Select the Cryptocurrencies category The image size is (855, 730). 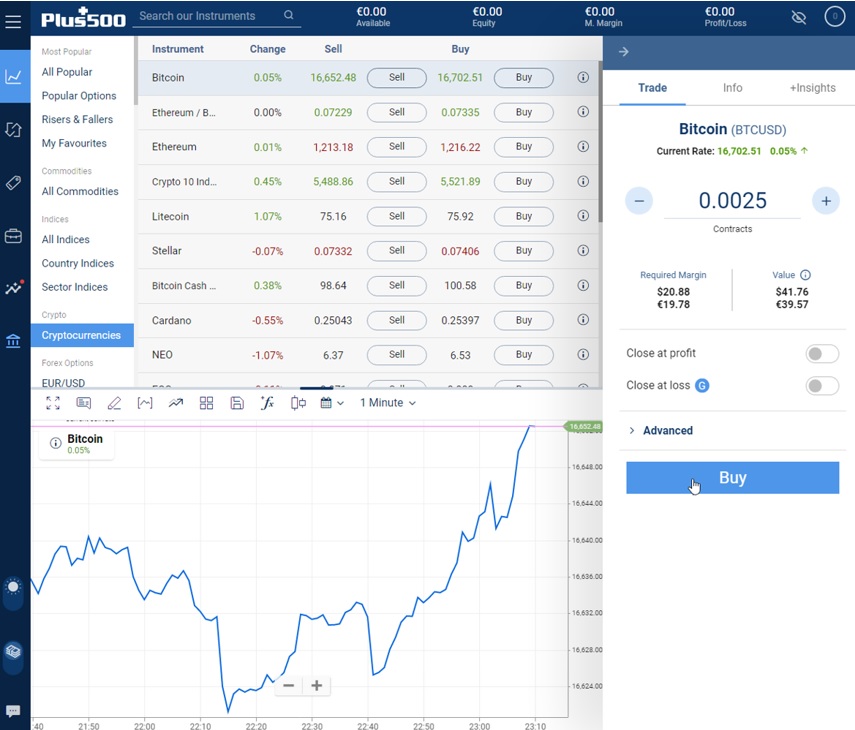click(82, 335)
